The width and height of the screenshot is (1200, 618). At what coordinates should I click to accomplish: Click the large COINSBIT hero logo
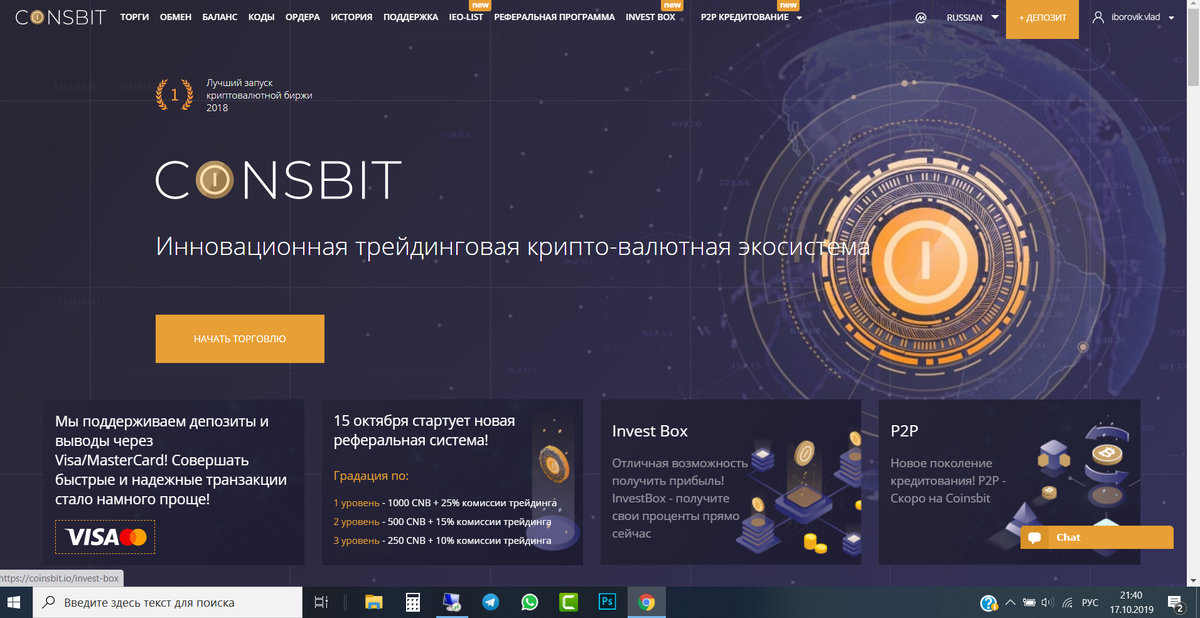coord(278,179)
